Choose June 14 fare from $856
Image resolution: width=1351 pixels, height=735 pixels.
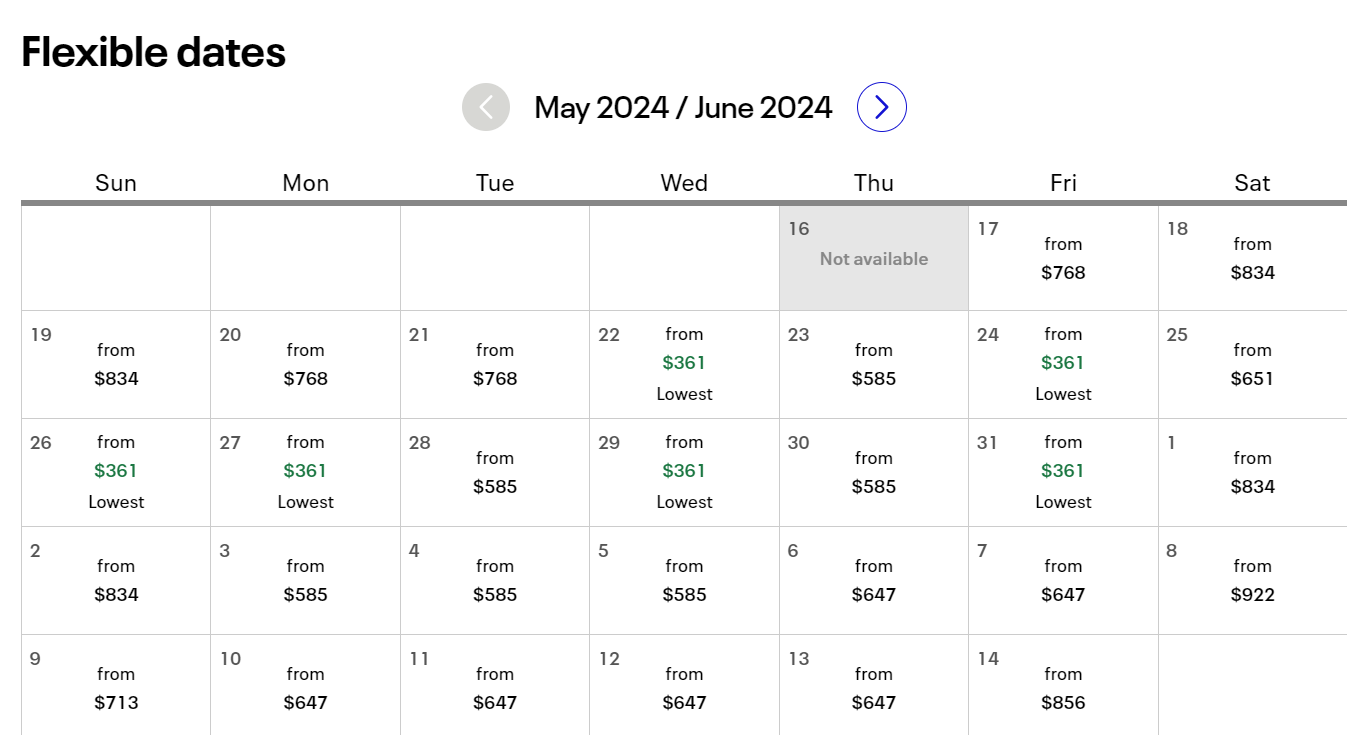1063,689
